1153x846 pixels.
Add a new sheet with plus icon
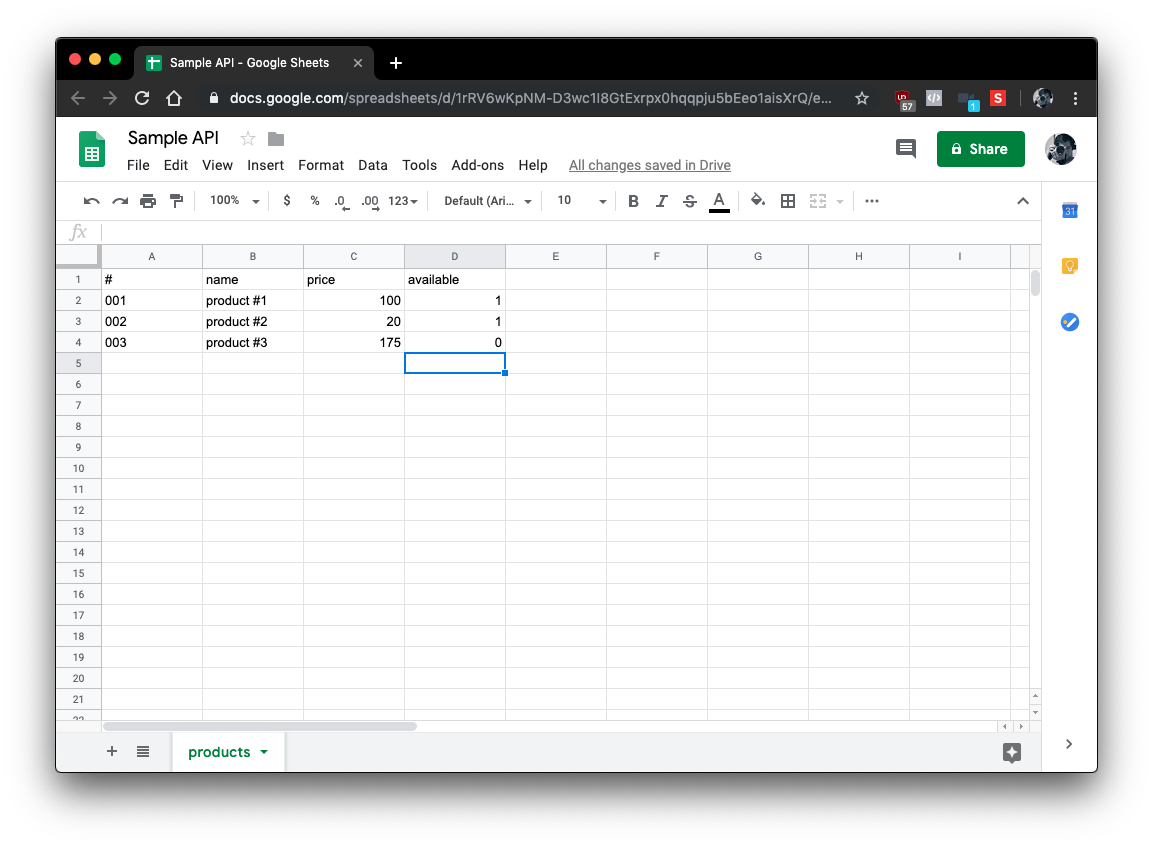pos(112,751)
